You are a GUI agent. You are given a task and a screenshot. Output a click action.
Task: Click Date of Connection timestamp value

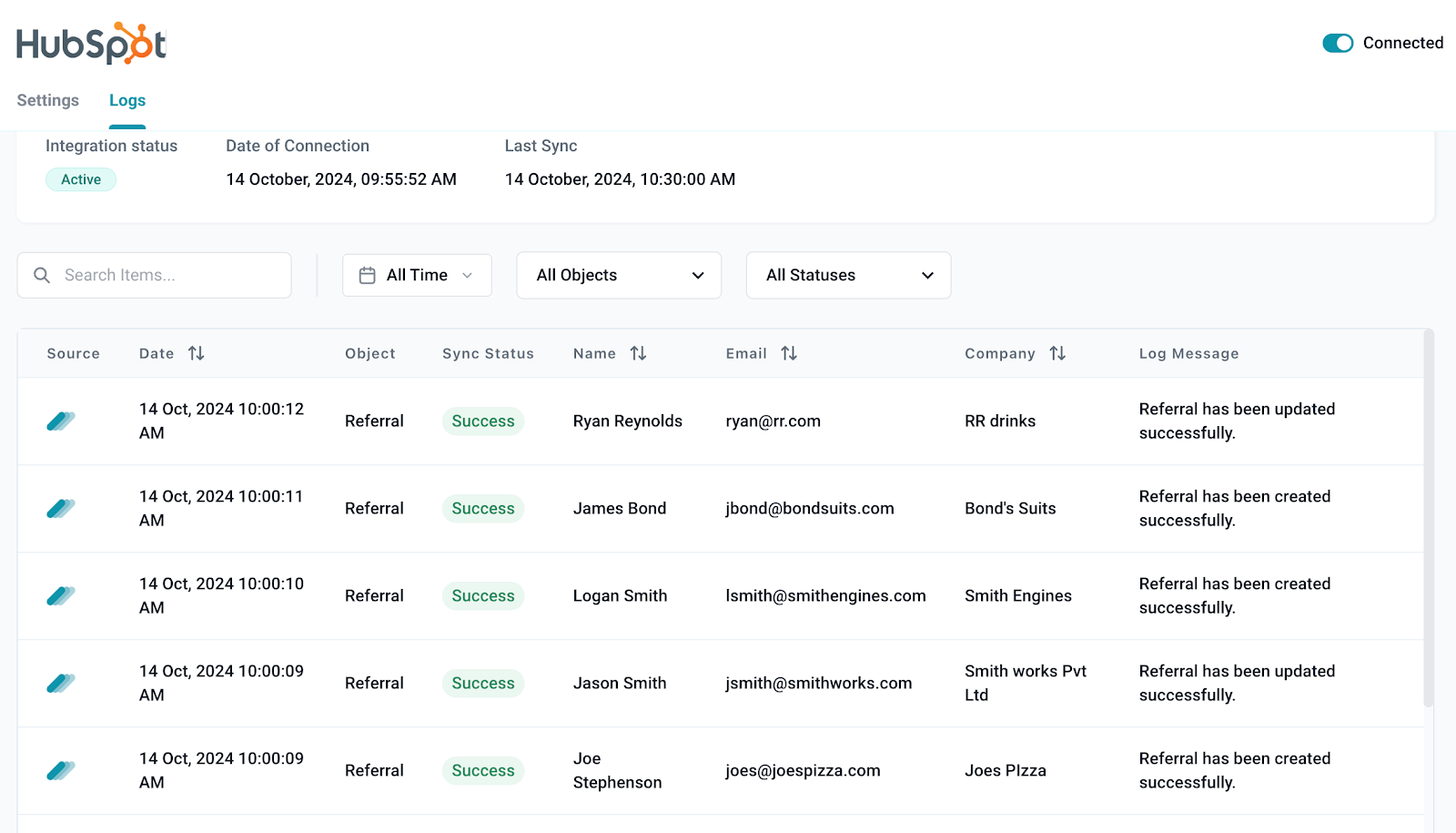point(341,179)
